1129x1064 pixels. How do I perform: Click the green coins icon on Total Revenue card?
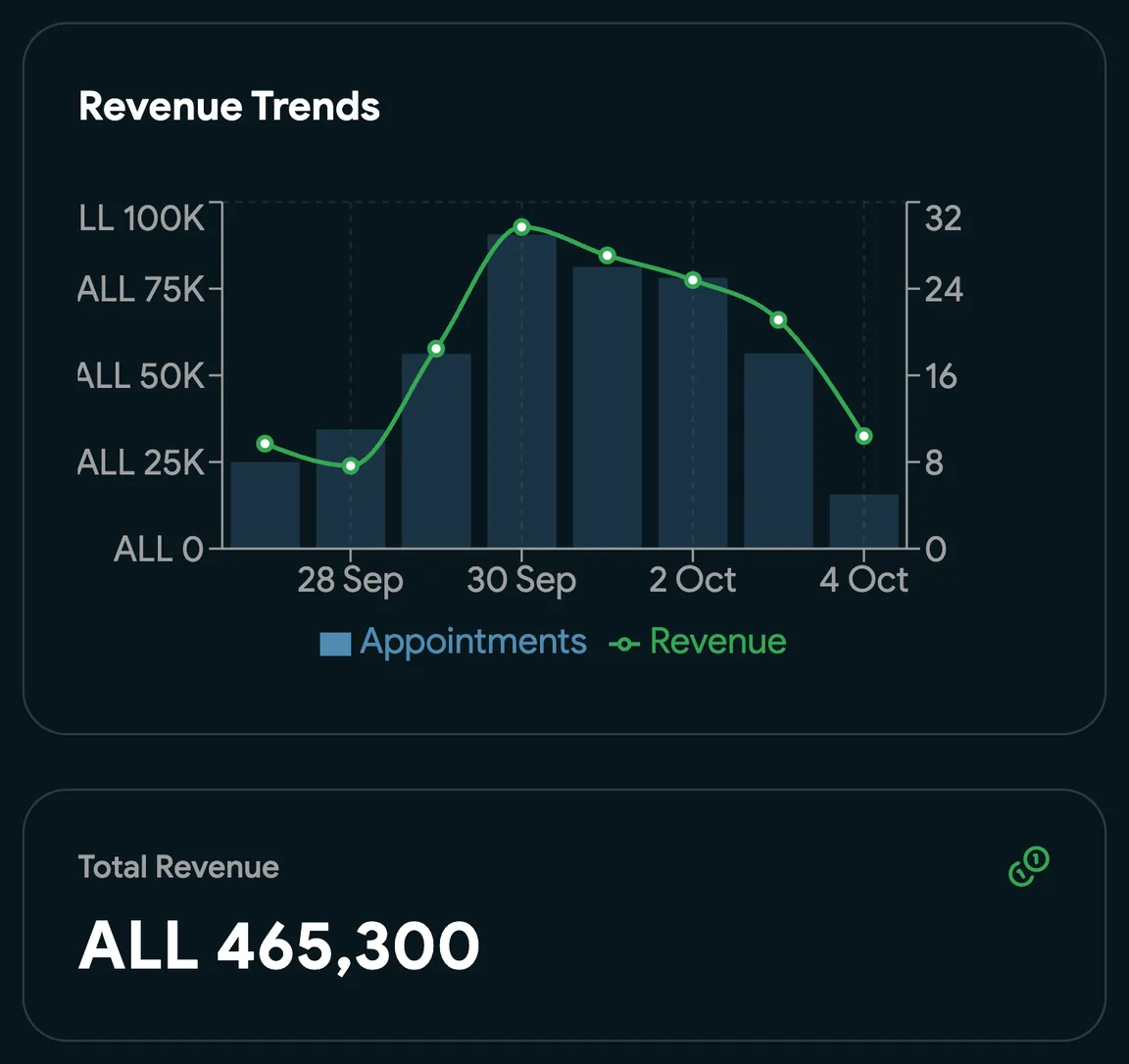[x=1028, y=866]
